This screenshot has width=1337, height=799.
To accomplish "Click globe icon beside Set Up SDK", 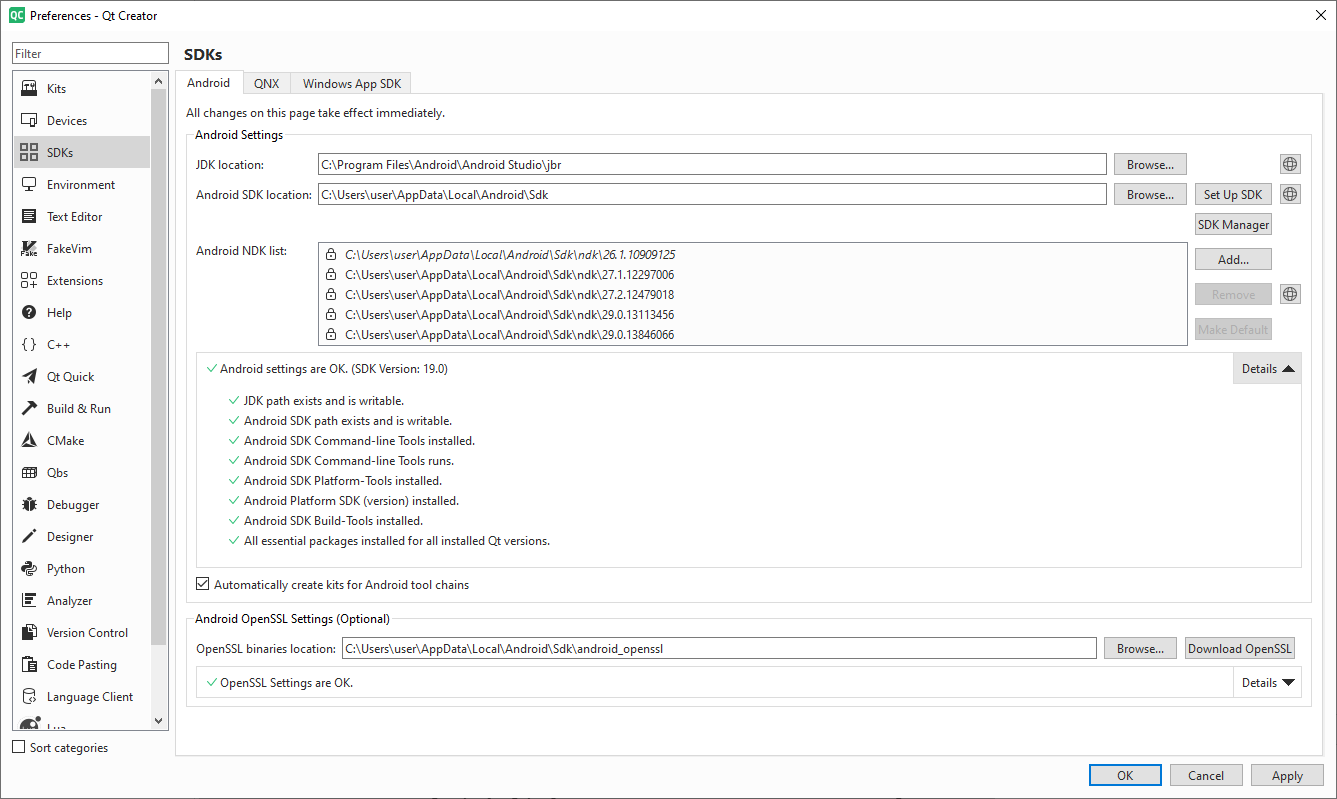I will (x=1290, y=194).
